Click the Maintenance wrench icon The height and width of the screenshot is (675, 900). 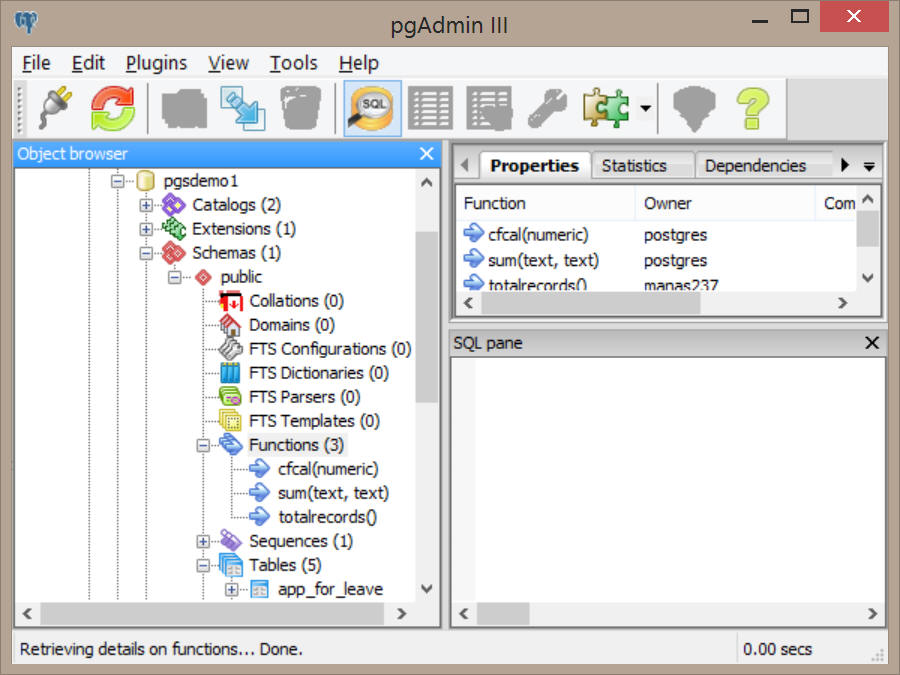point(547,108)
